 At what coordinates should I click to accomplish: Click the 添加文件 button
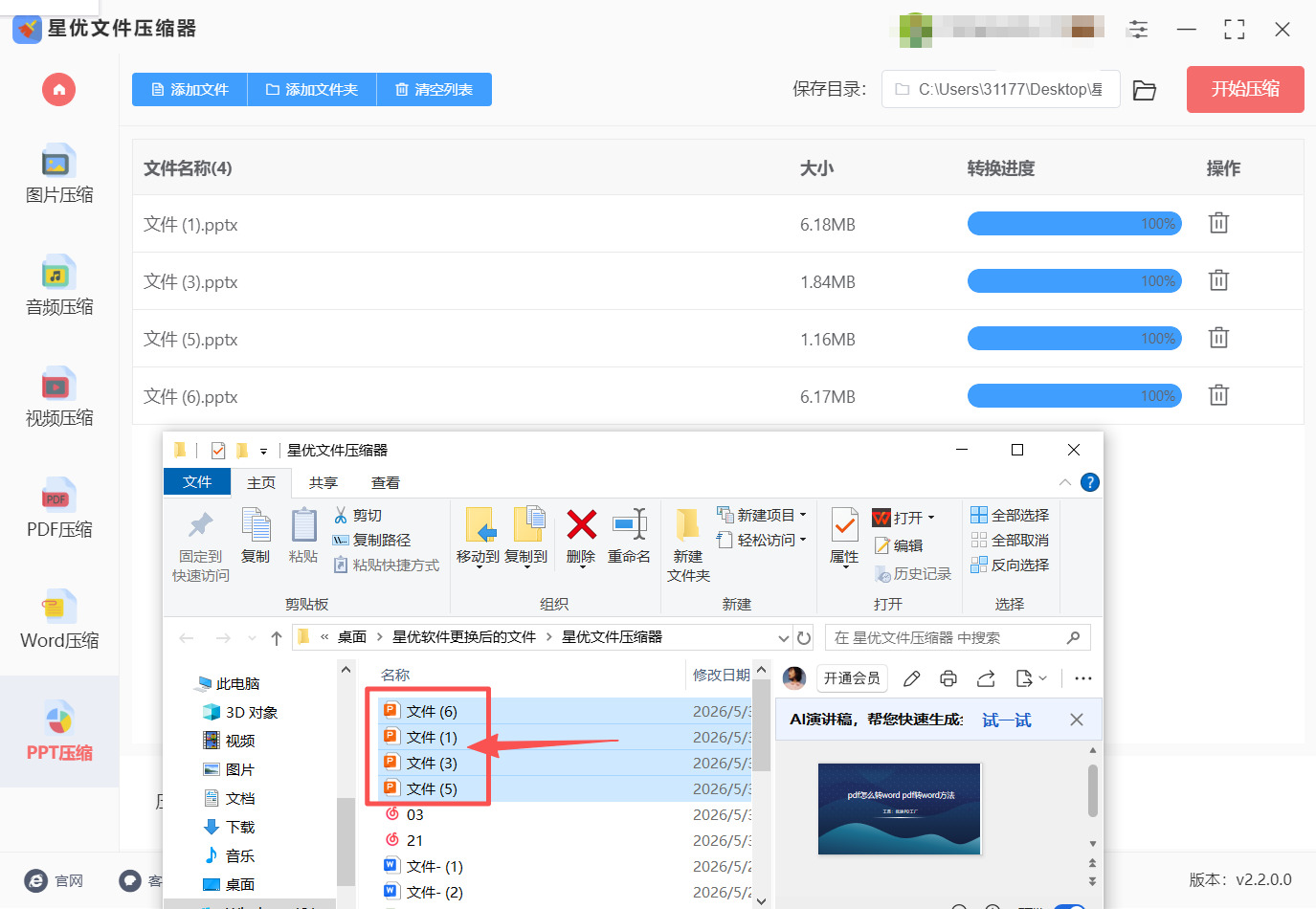pos(190,90)
